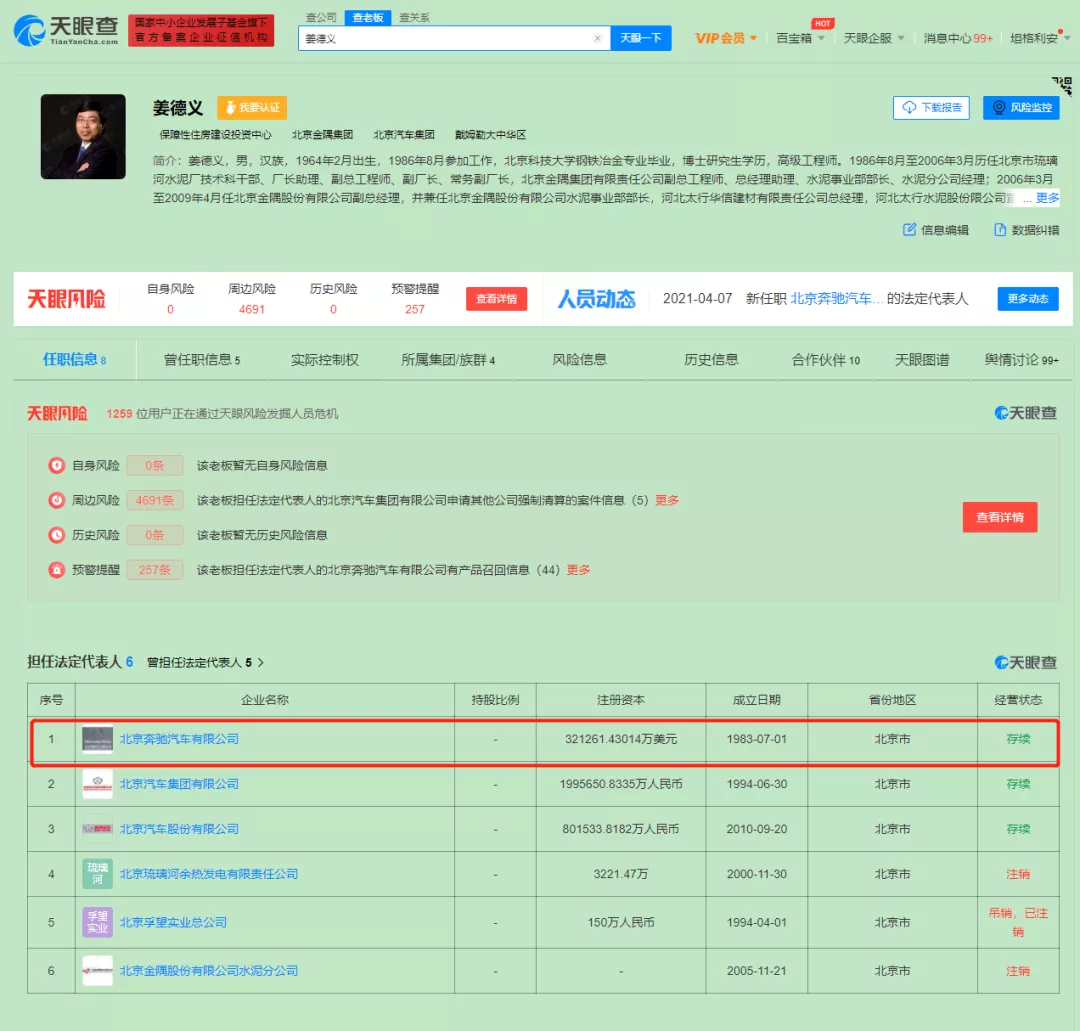Click the 天眼一下 search button
1080x1031 pixels.
click(641, 38)
